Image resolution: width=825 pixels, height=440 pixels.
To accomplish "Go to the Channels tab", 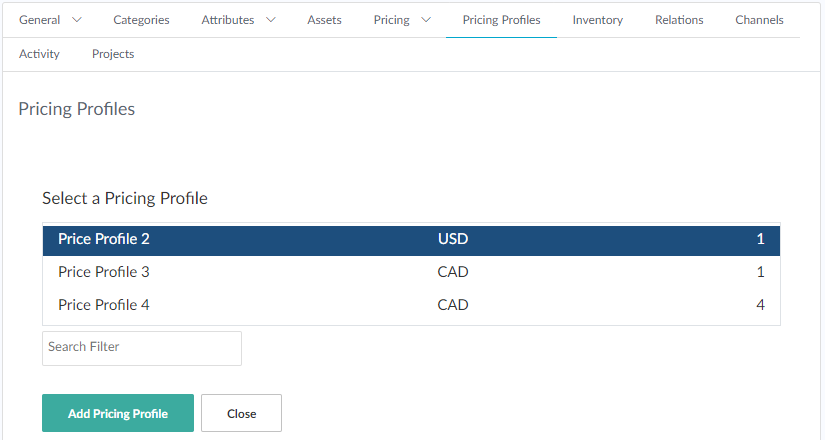I will point(759,20).
